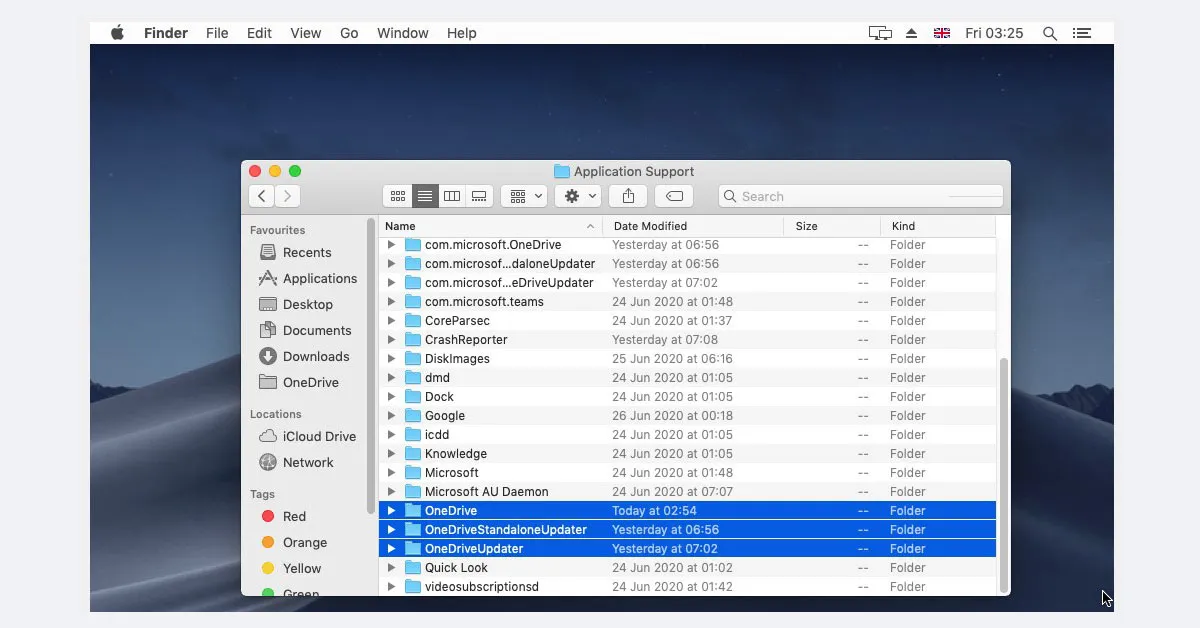Image resolution: width=1200 pixels, height=628 pixels.
Task: Open the Go menu
Action: coord(349,33)
